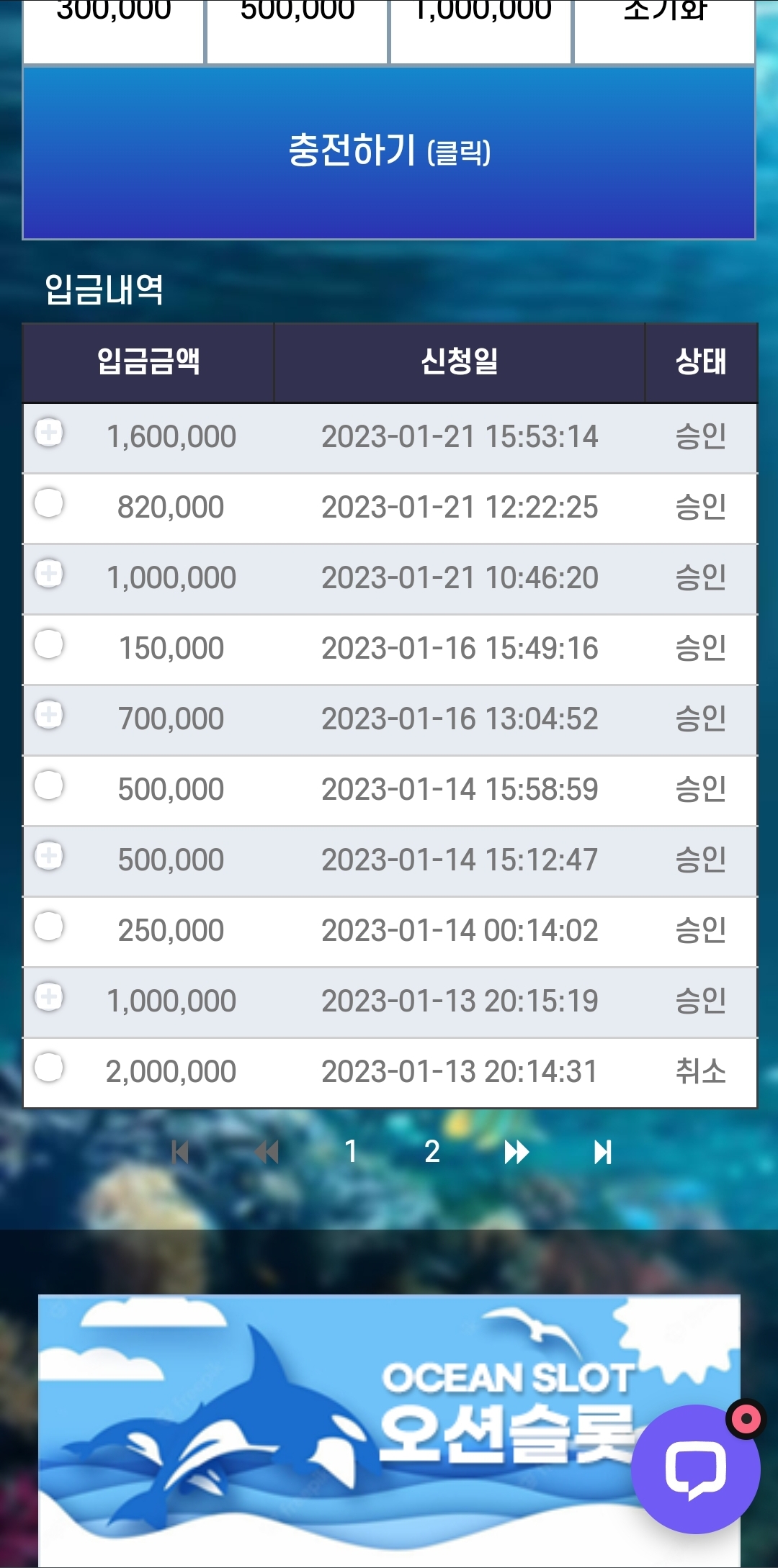Select the circle beside 150,000 deposit

[x=49, y=644]
